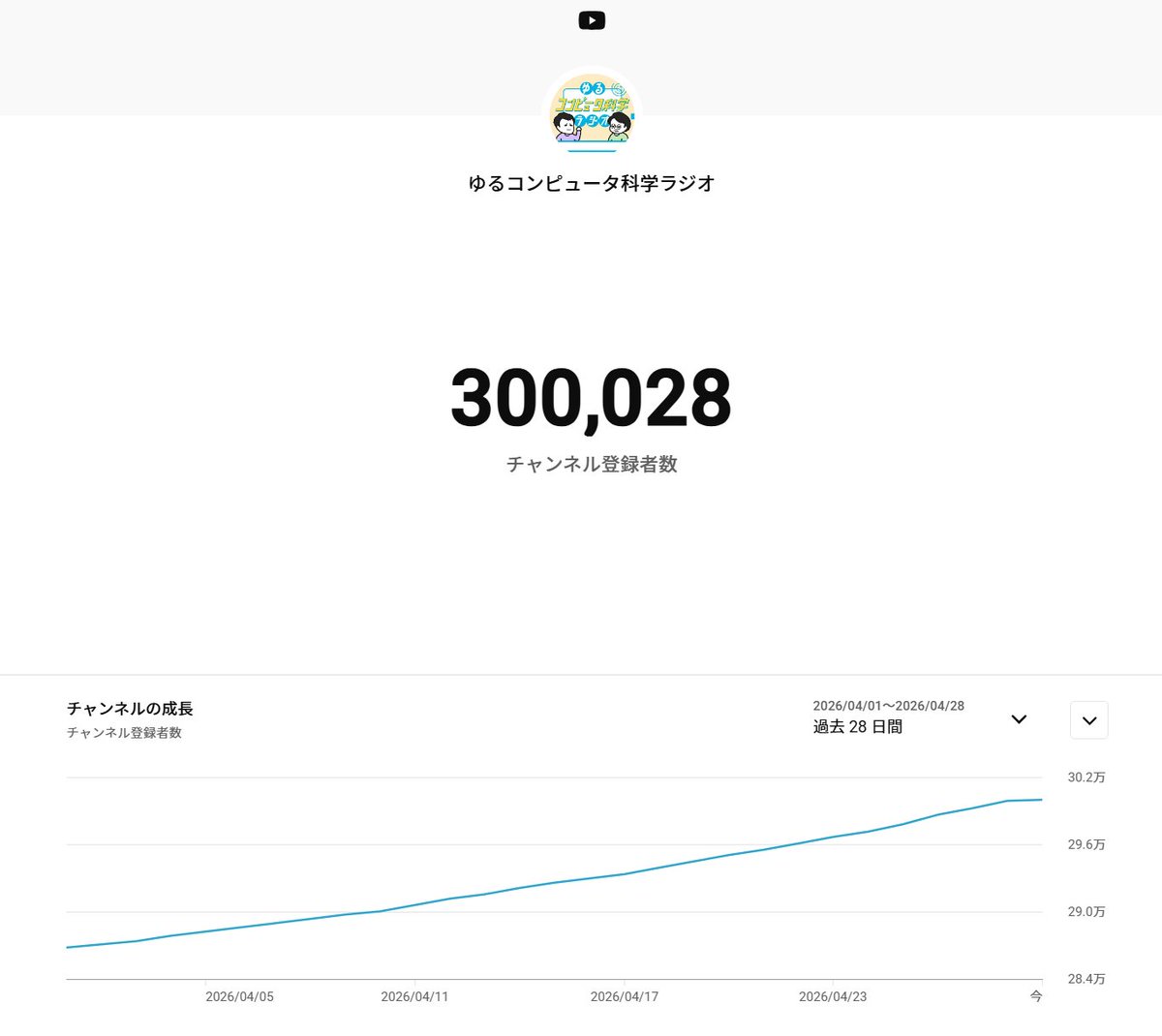Click the 30.2万 value on the y-axis
The image size is (1162, 1036).
click(1086, 777)
